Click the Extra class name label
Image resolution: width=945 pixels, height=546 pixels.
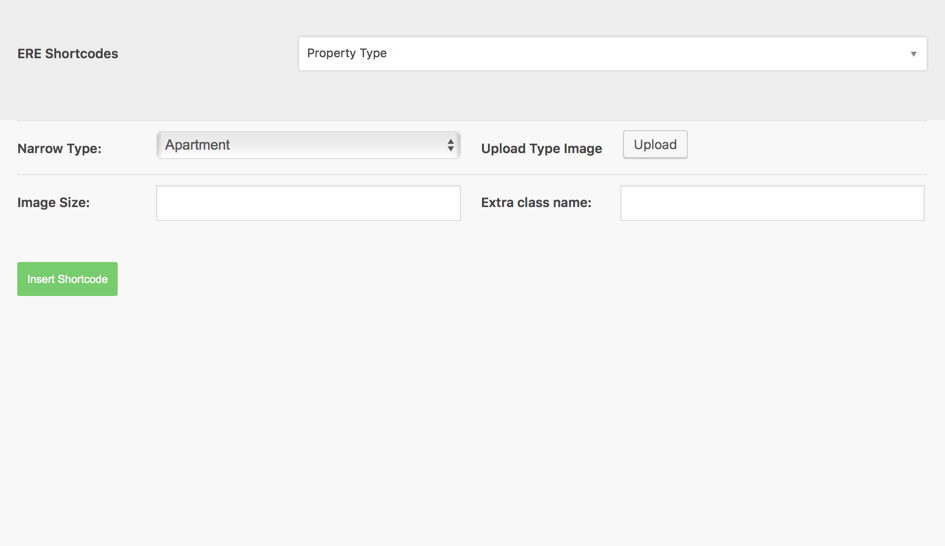(x=536, y=203)
